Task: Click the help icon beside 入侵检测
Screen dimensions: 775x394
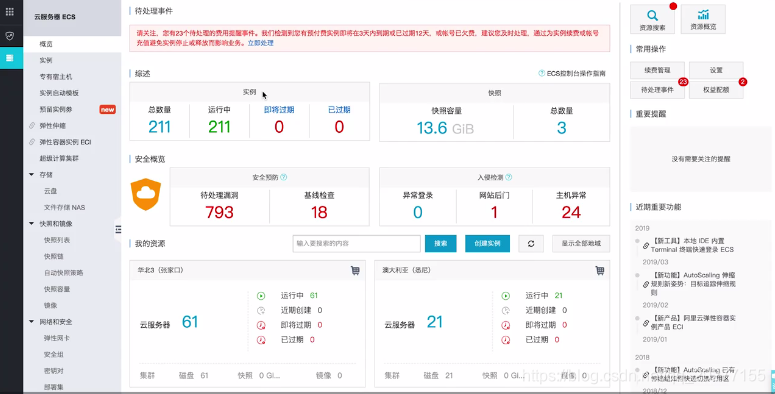Action: click(x=509, y=177)
